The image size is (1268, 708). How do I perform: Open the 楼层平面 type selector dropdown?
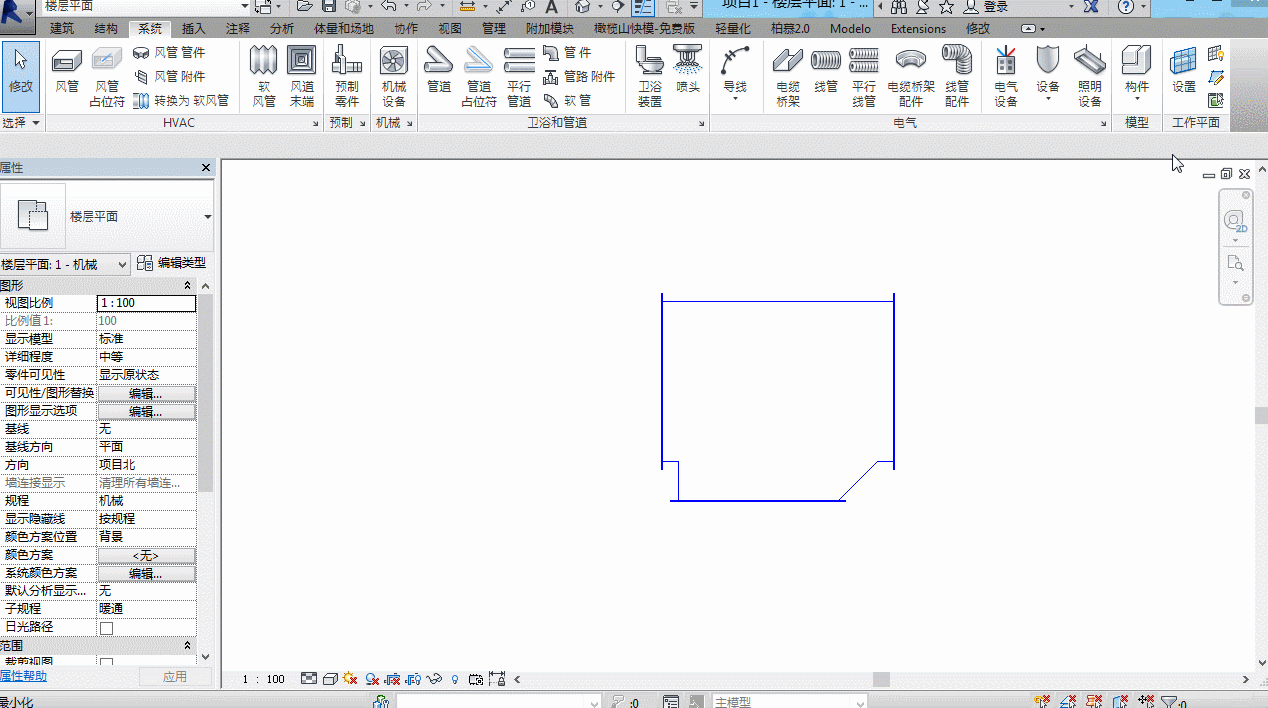[207, 217]
